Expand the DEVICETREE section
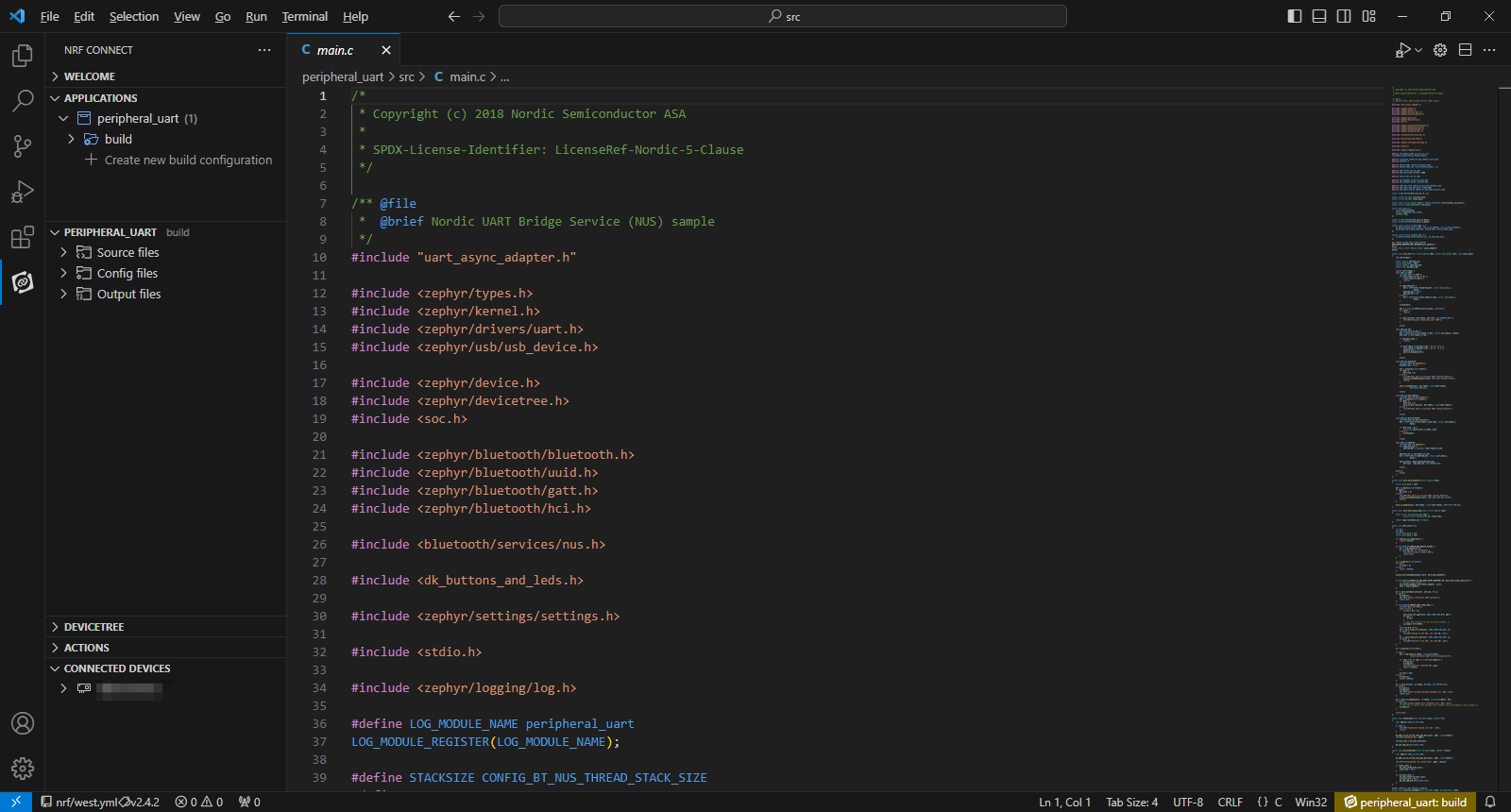The image size is (1511, 812). 93,627
